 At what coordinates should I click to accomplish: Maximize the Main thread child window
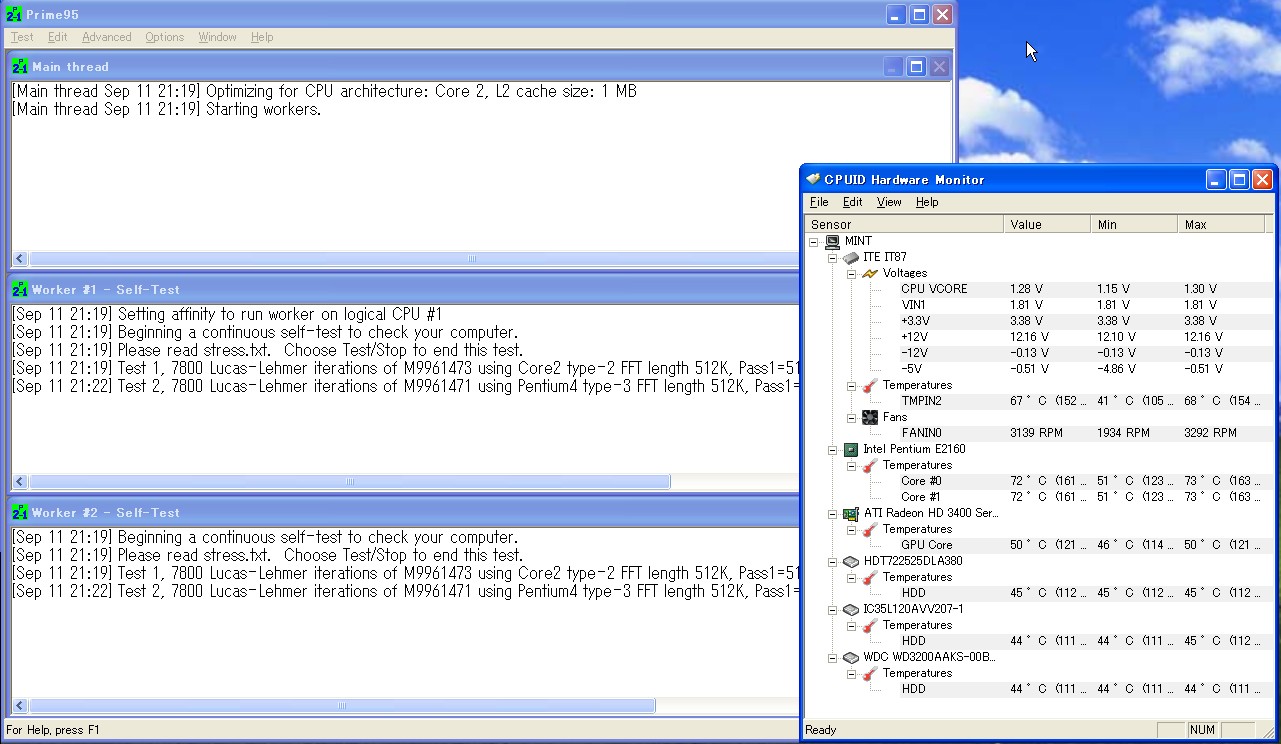pyautogui.click(x=916, y=67)
